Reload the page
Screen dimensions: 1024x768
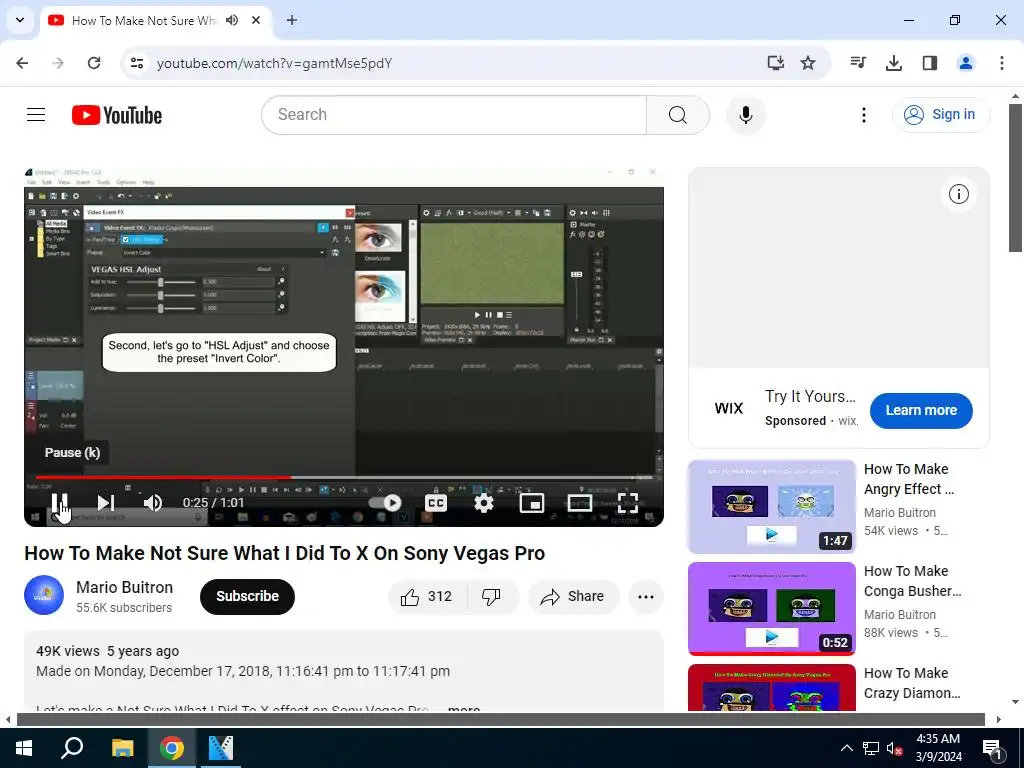(94, 63)
